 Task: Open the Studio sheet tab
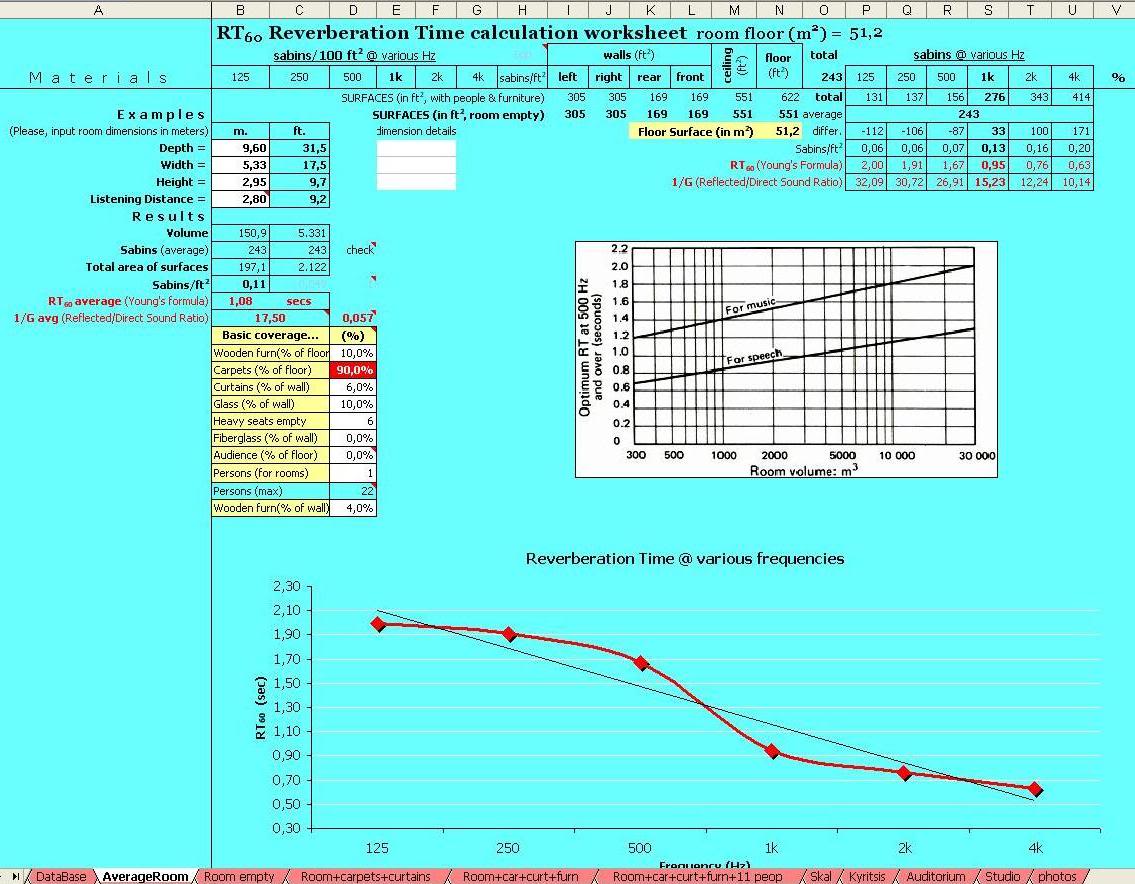[x=1003, y=877]
